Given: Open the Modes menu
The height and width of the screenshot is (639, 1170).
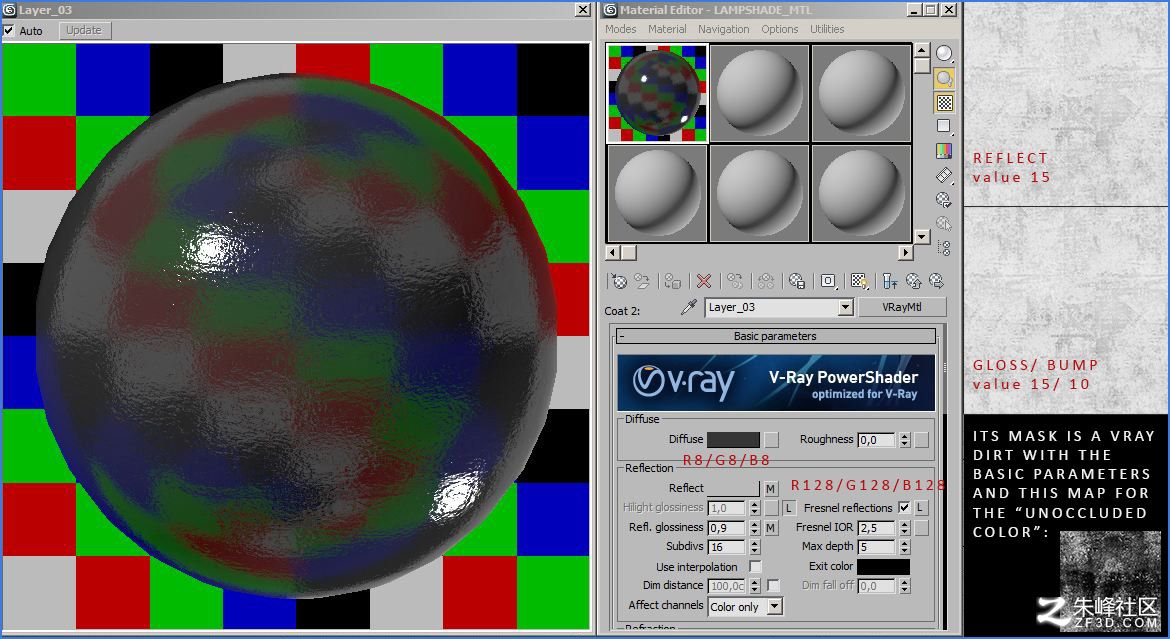Looking at the screenshot, I should pyautogui.click(x=621, y=29).
